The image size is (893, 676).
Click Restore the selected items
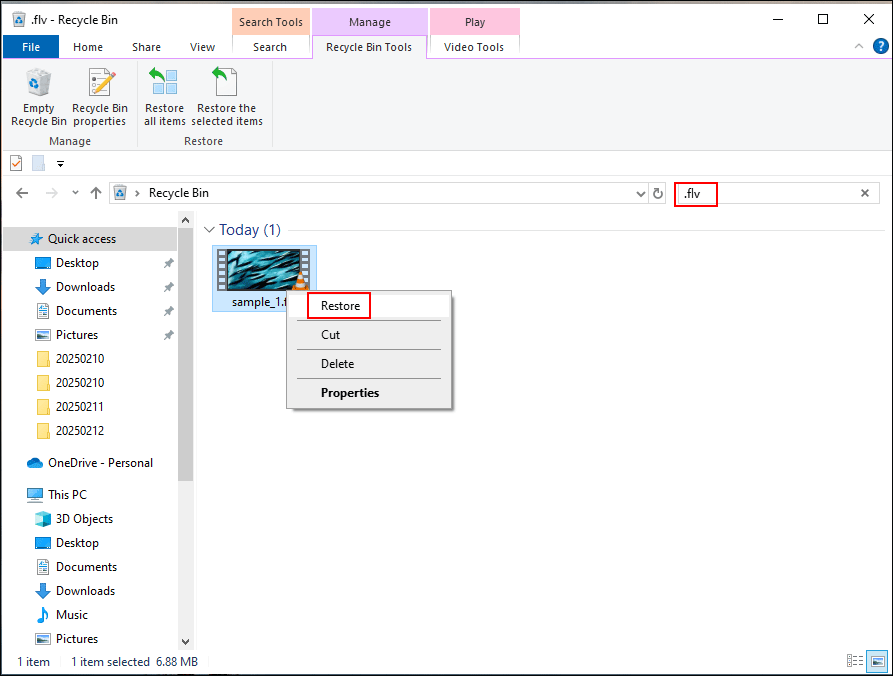coord(227,97)
